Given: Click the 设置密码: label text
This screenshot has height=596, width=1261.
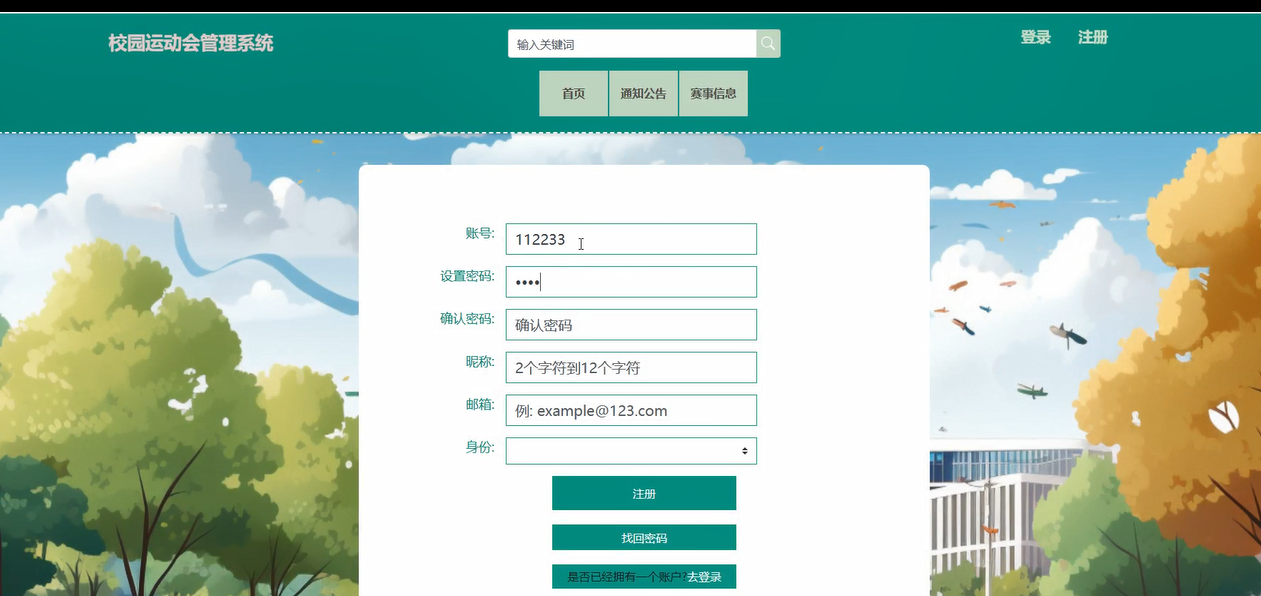Looking at the screenshot, I should click(x=467, y=276).
